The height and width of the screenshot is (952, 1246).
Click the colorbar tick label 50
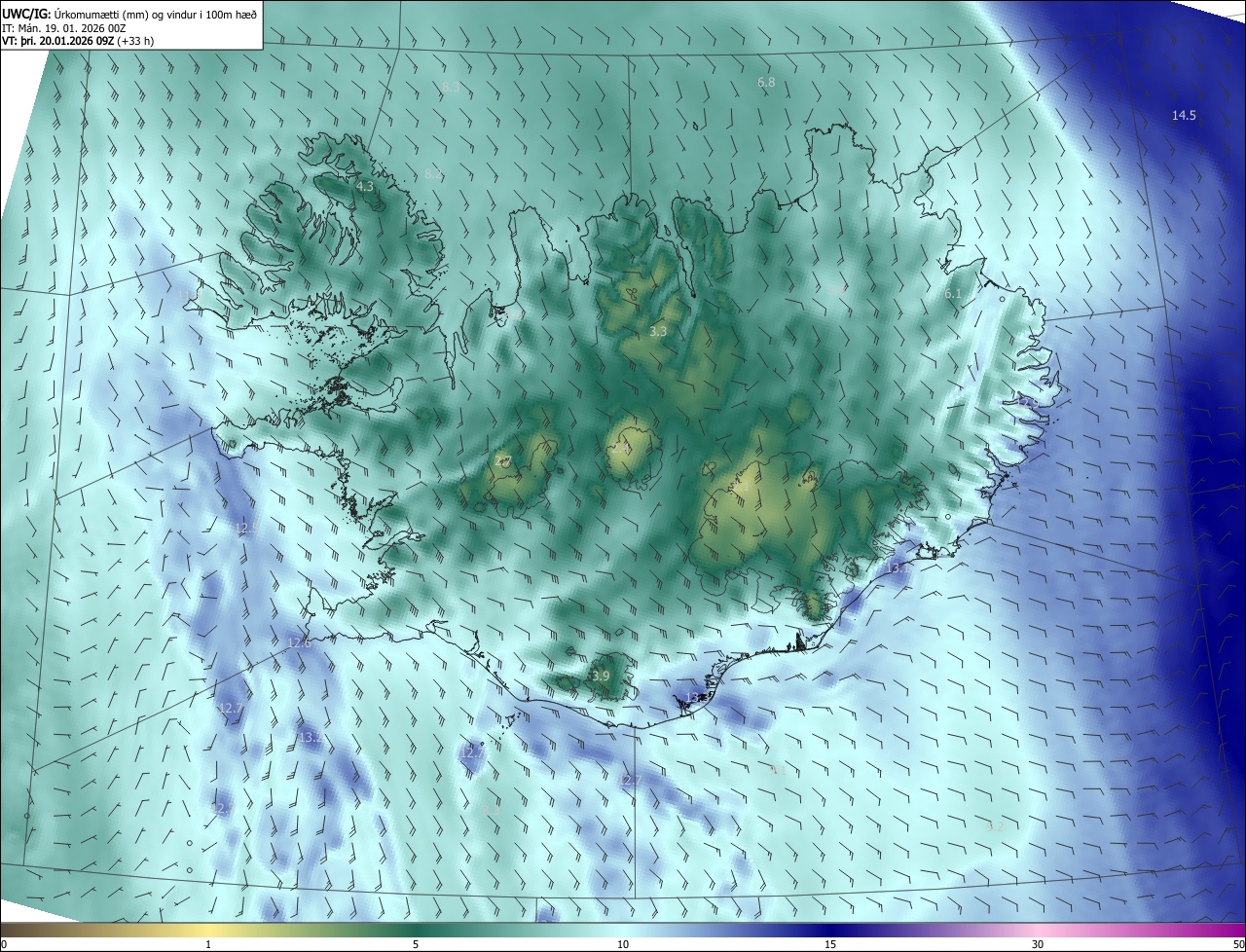coord(1238,944)
